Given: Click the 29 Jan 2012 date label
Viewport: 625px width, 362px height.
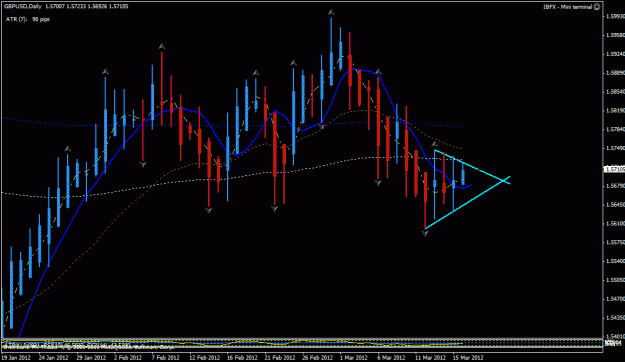Looking at the screenshot, I should 91,358.
